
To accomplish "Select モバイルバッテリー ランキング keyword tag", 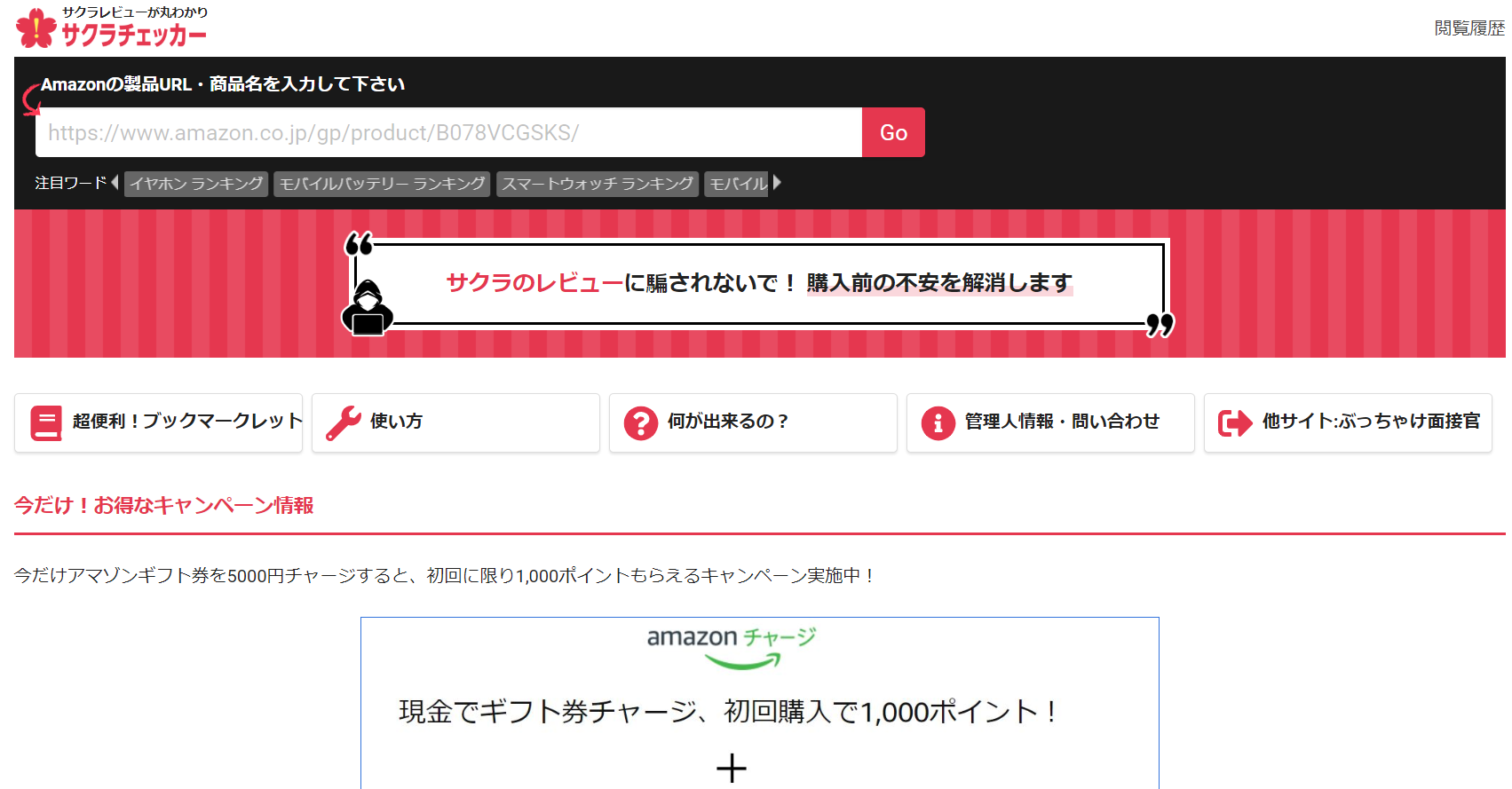I will coord(382,184).
